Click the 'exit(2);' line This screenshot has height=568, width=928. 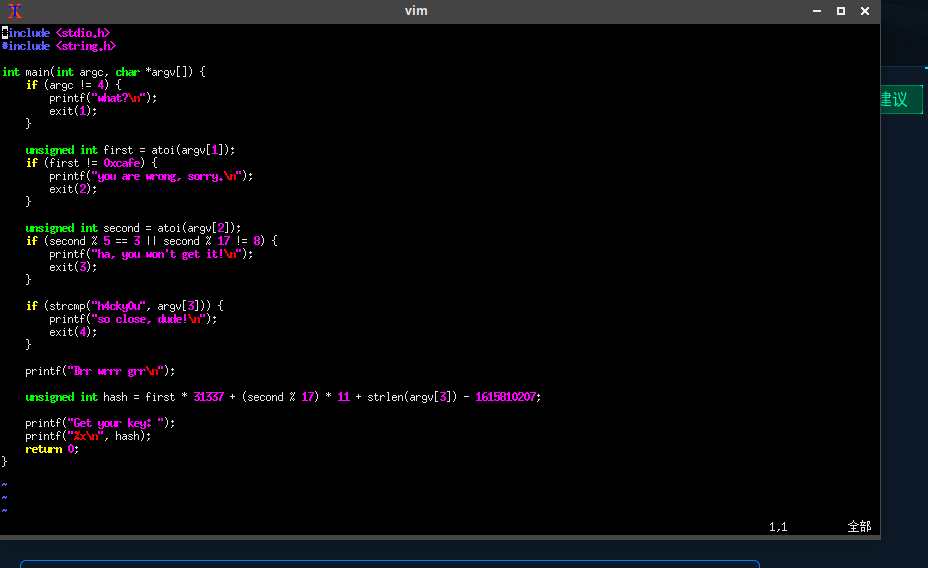click(x=73, y=189)
